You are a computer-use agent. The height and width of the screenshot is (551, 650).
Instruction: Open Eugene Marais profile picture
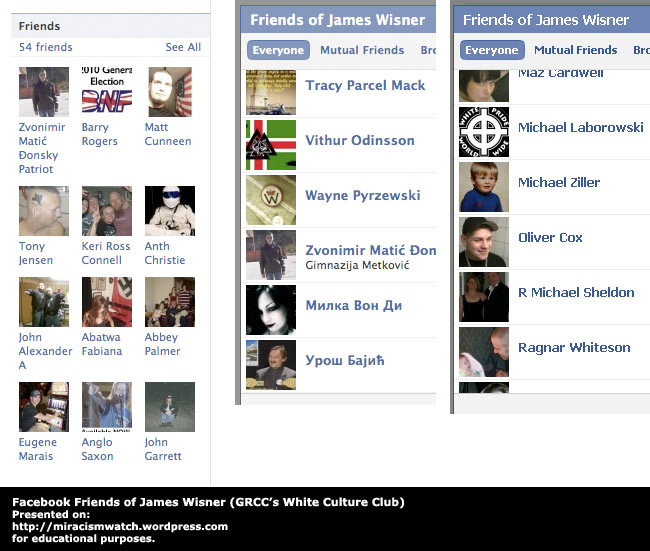point(44,407)
